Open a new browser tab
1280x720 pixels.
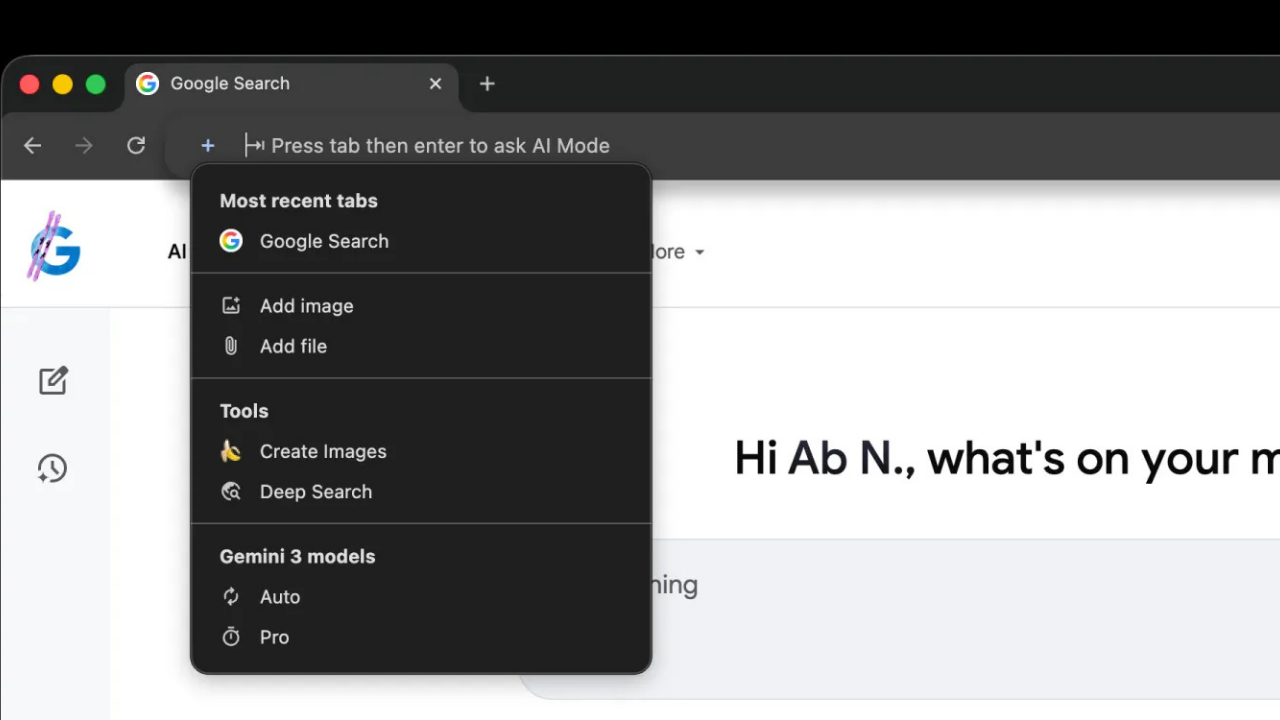[x=487, y=84]
